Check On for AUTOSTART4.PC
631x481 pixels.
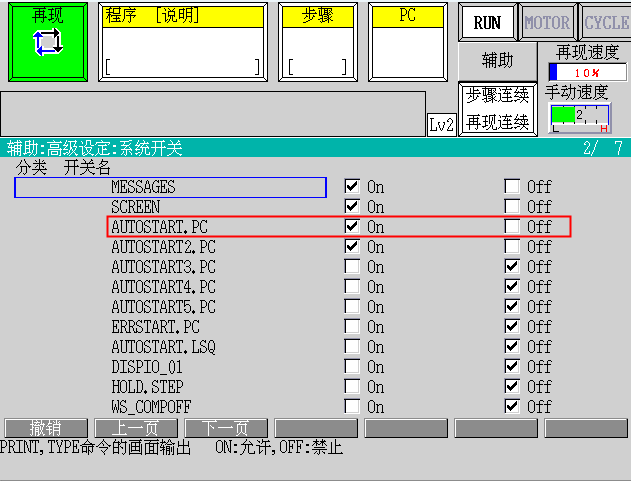tap(352, 286)
